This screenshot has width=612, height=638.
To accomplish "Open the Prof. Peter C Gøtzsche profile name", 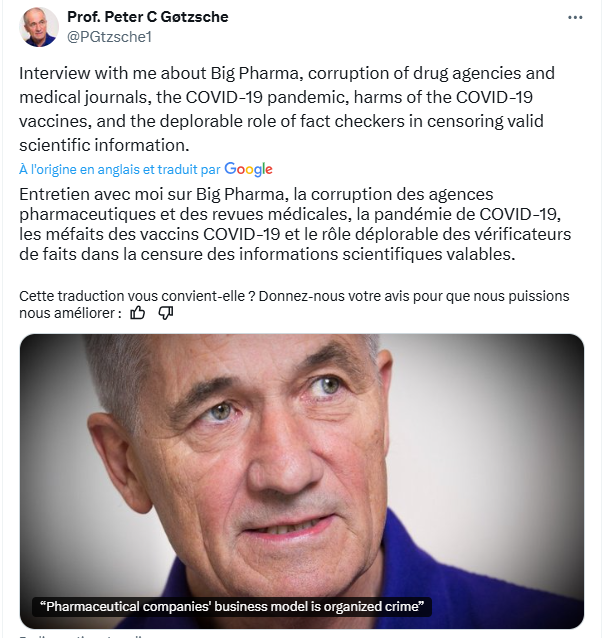I will tap(145, 17).
